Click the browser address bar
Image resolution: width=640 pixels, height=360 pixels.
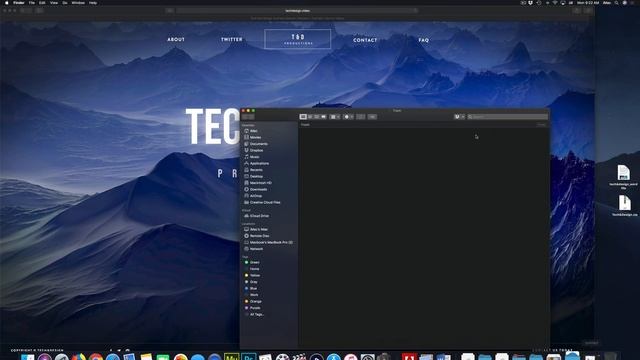pos(297,11)
